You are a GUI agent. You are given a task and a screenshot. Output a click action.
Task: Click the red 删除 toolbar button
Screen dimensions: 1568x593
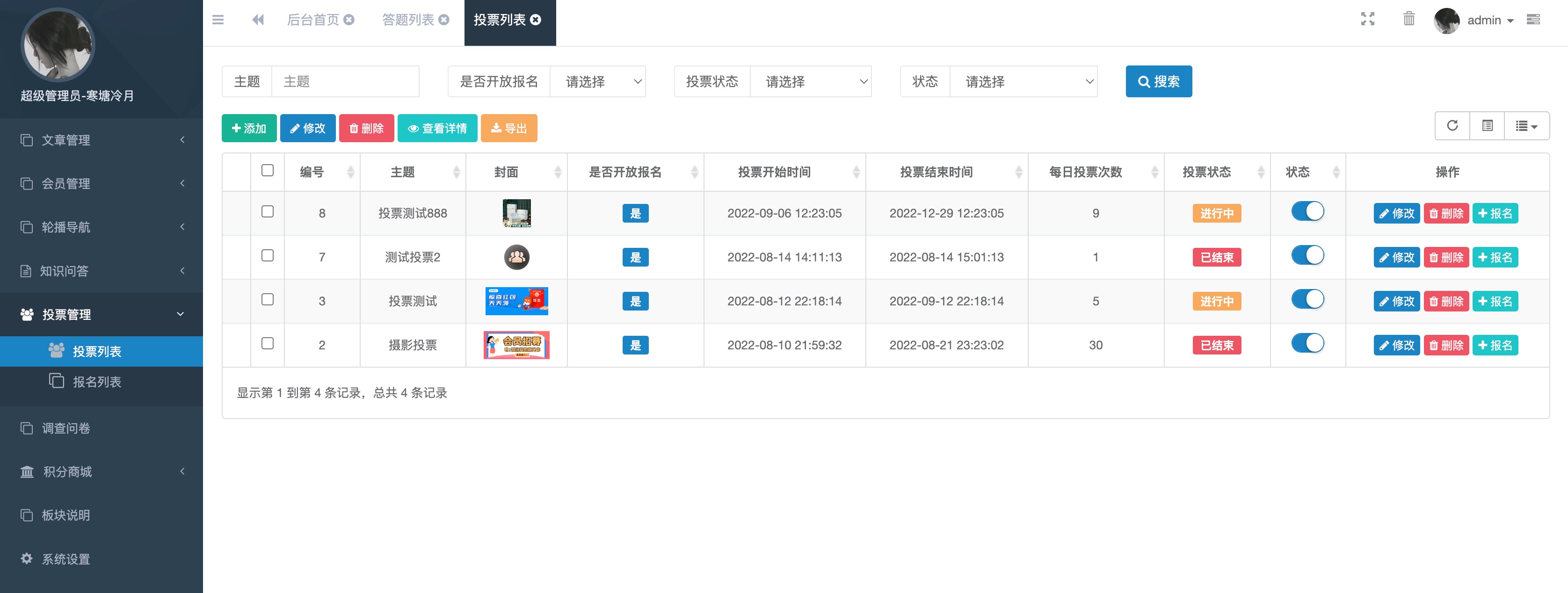pos(366,128)
